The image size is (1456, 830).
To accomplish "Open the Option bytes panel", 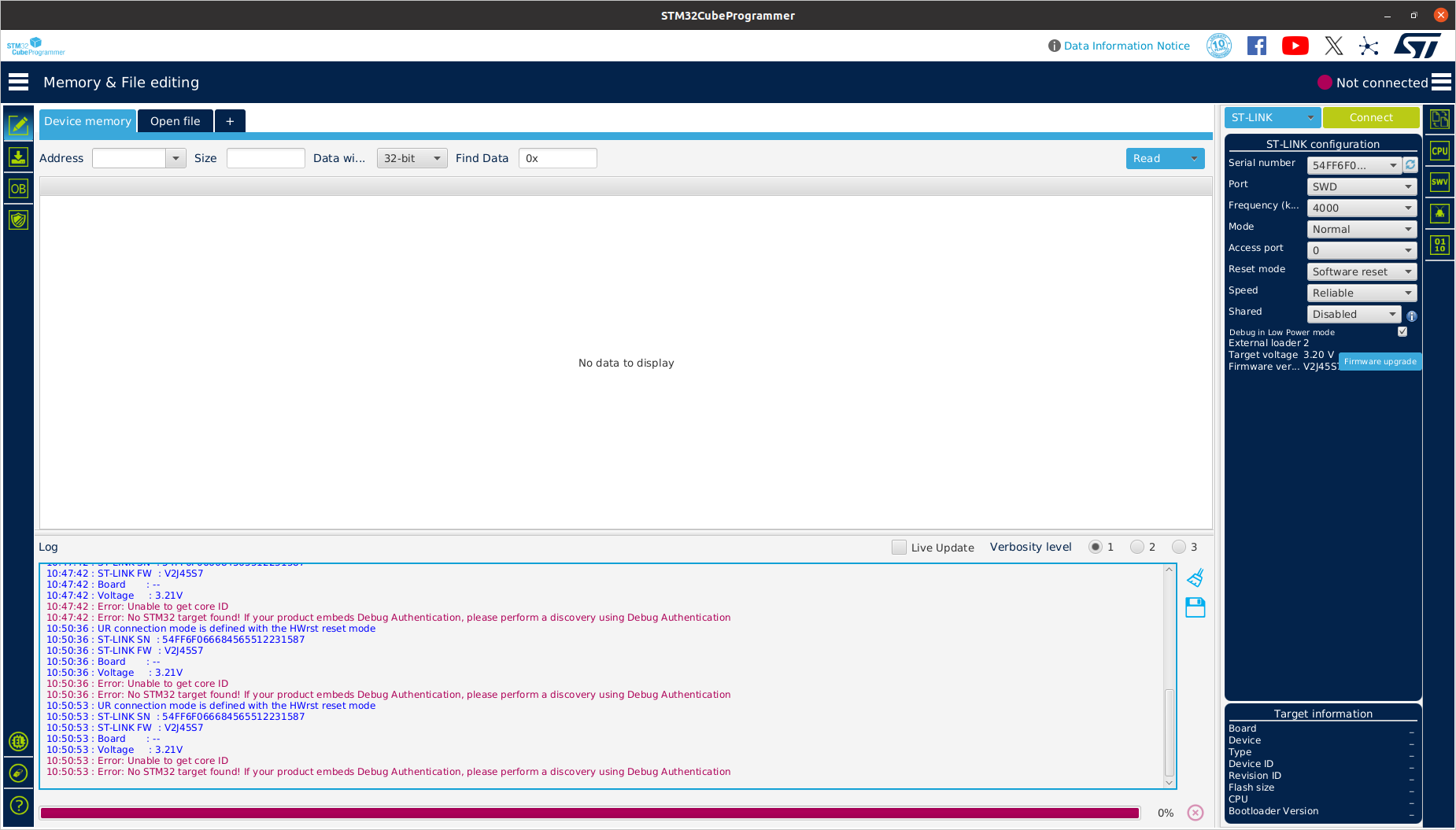I will click(x=19, y=188).
